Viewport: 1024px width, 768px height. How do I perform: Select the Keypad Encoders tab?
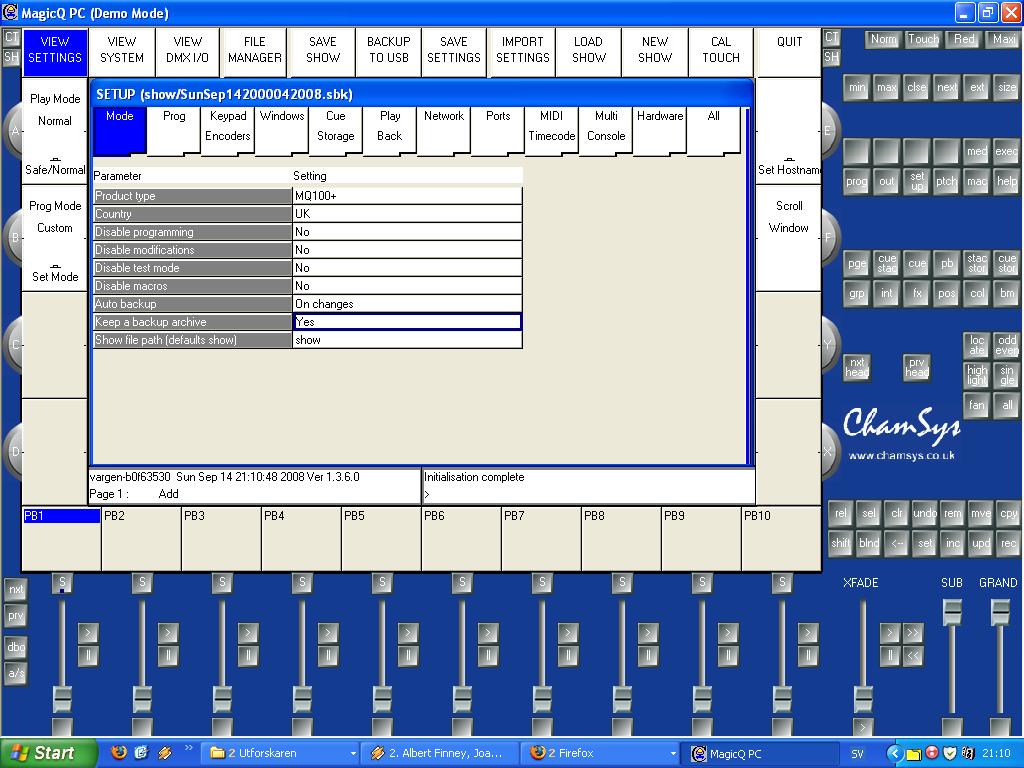tap(227, 129)
